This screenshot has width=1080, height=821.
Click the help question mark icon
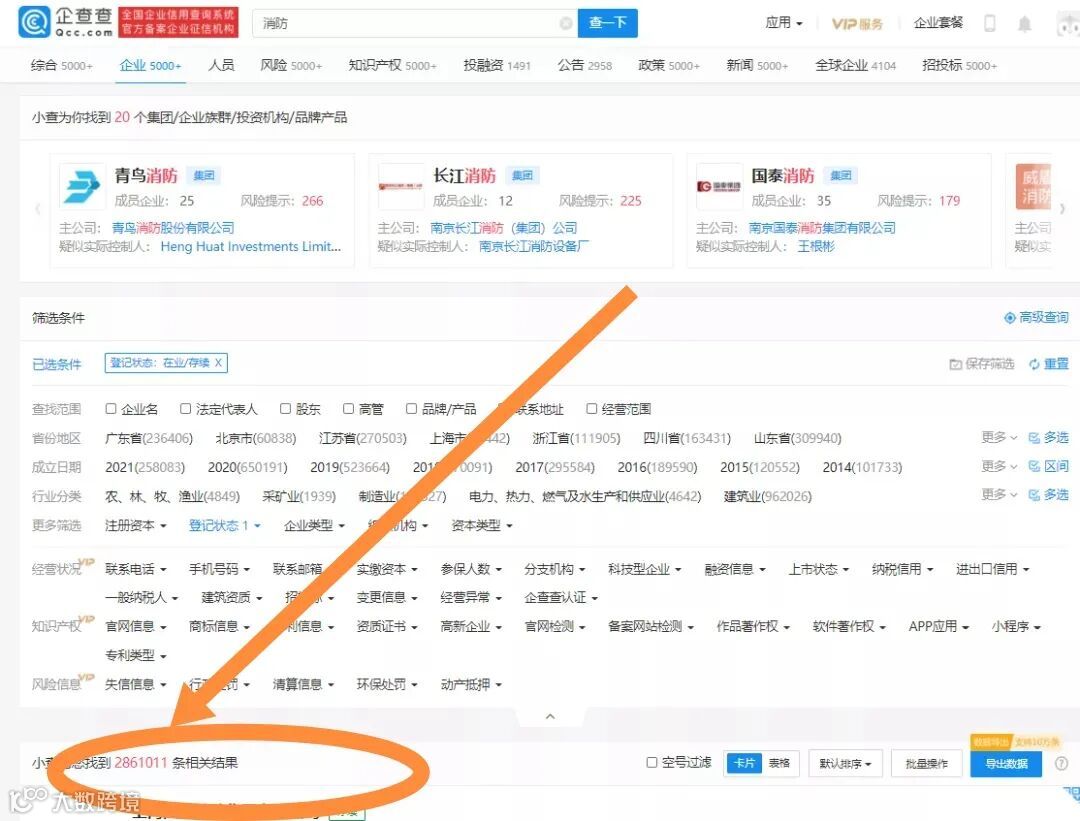(x=1061, y=763)
